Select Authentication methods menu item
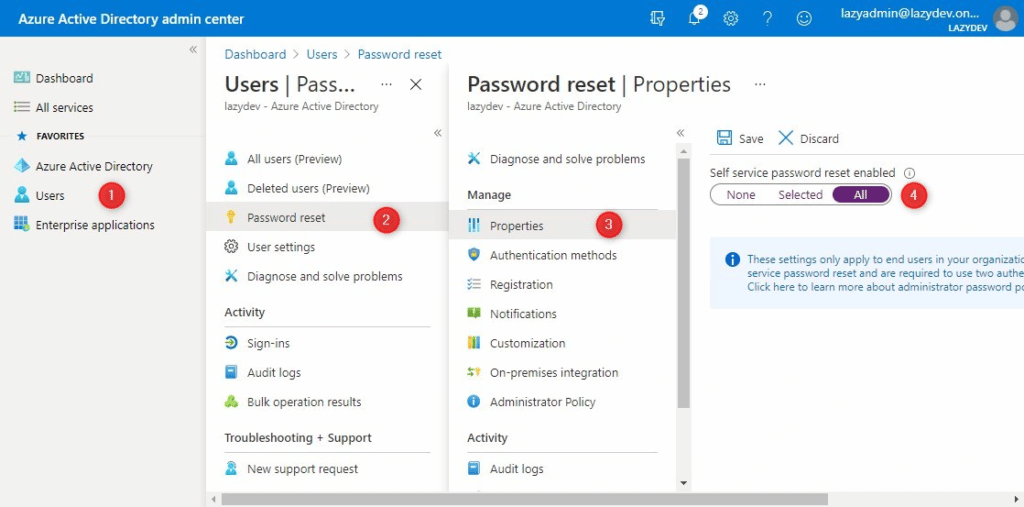 tap(553, 255)
